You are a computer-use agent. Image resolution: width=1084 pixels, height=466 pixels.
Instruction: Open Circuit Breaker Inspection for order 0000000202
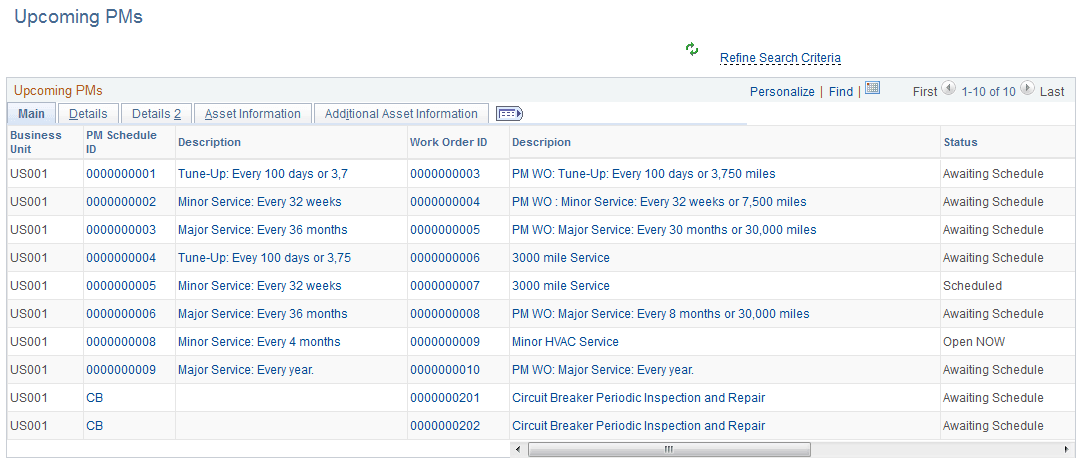638,426
